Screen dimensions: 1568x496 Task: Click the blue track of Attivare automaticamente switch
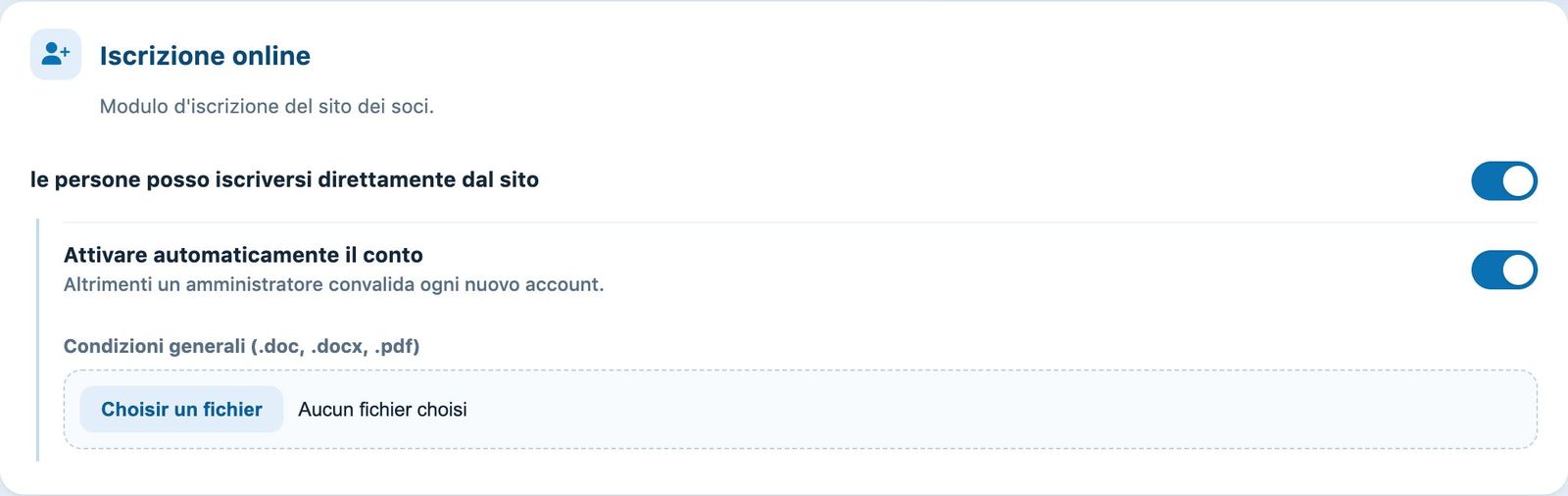pyautogui.click(x=1486, y=270)
